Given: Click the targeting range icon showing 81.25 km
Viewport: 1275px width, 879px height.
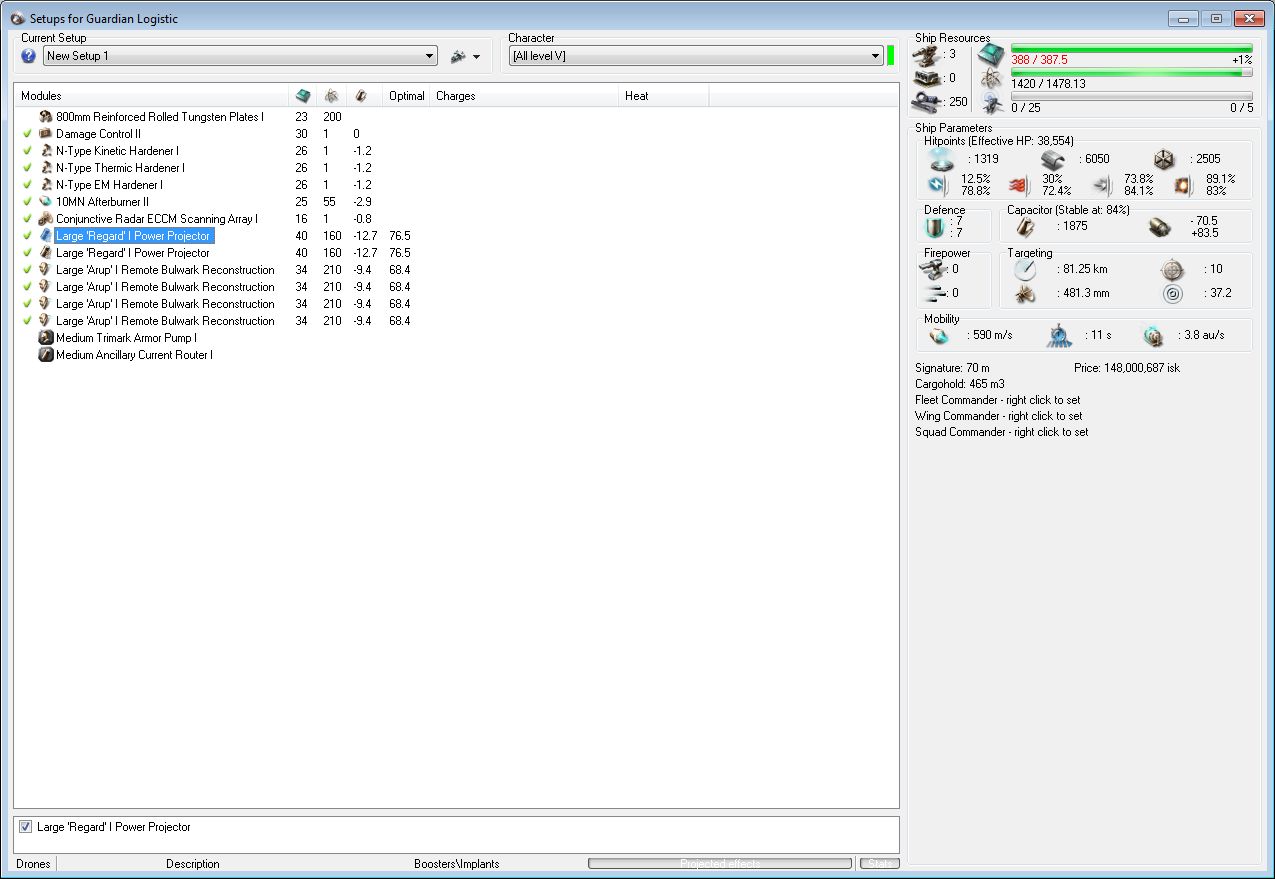Looking at the screenshot, I should [x=1026, y=270].
